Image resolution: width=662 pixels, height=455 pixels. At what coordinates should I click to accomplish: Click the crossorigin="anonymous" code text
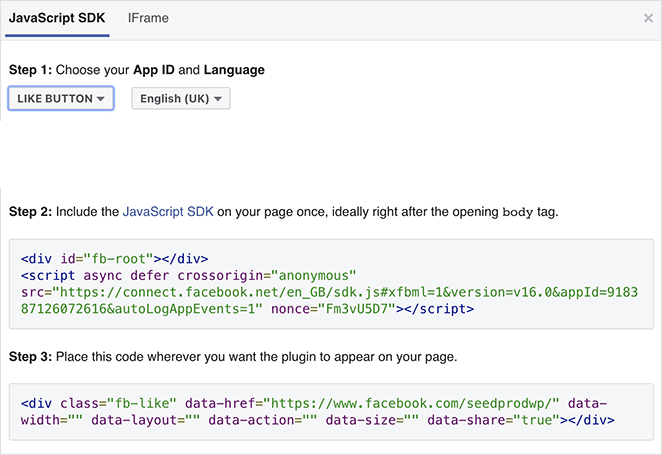[267, 276]
